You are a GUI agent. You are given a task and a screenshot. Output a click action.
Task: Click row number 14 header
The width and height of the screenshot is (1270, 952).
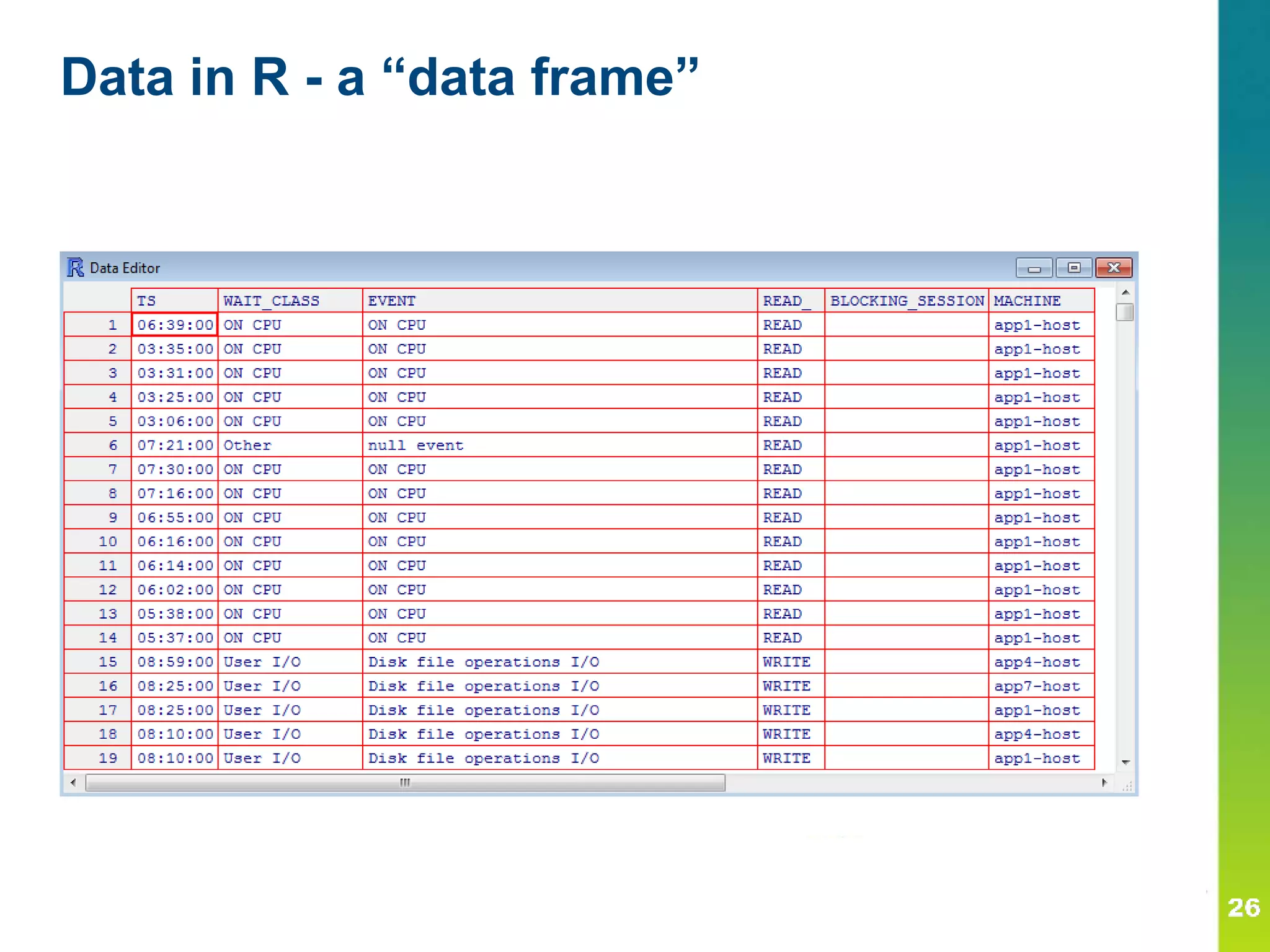pos(97,638)
